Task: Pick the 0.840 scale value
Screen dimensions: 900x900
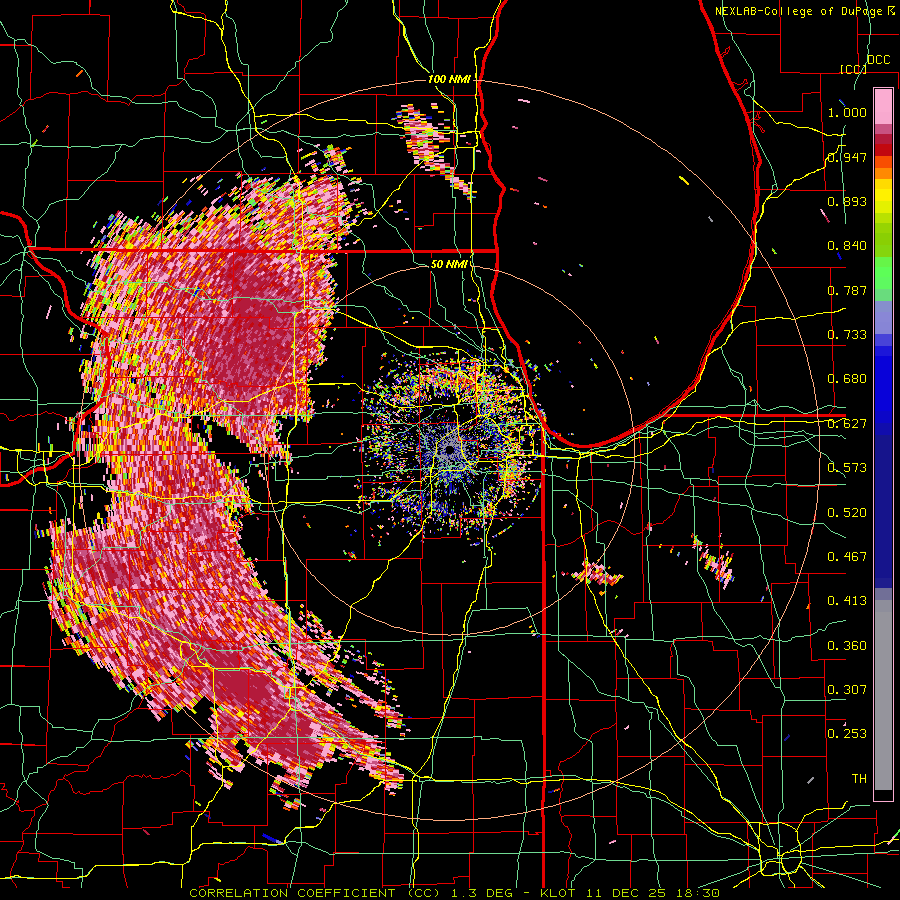Action: click(847, 246)
